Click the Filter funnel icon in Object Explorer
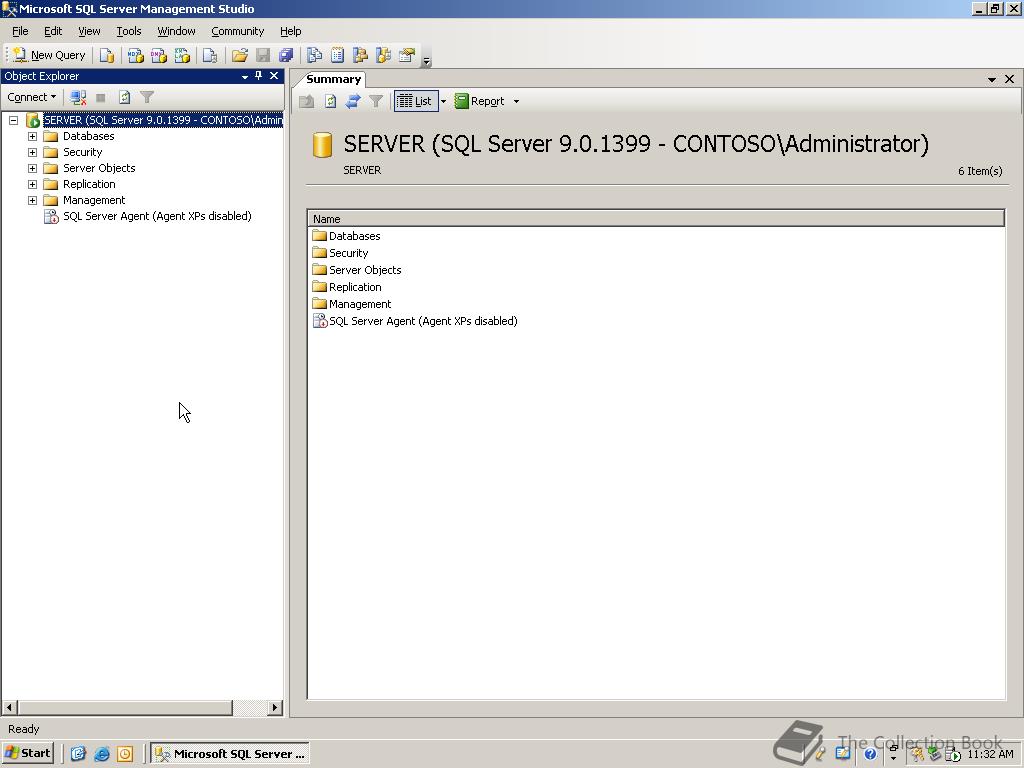1024x768 pixels. click(147, 97)
